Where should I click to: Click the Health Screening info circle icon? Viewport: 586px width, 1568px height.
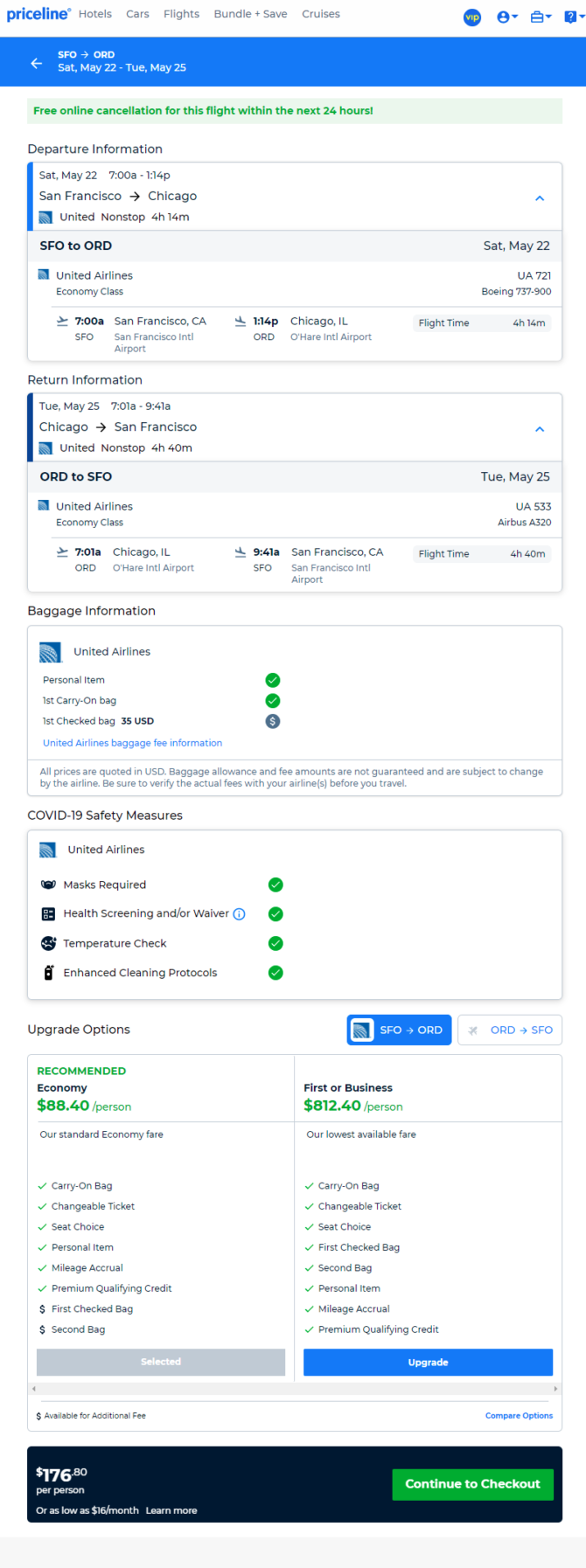(239, 914)
